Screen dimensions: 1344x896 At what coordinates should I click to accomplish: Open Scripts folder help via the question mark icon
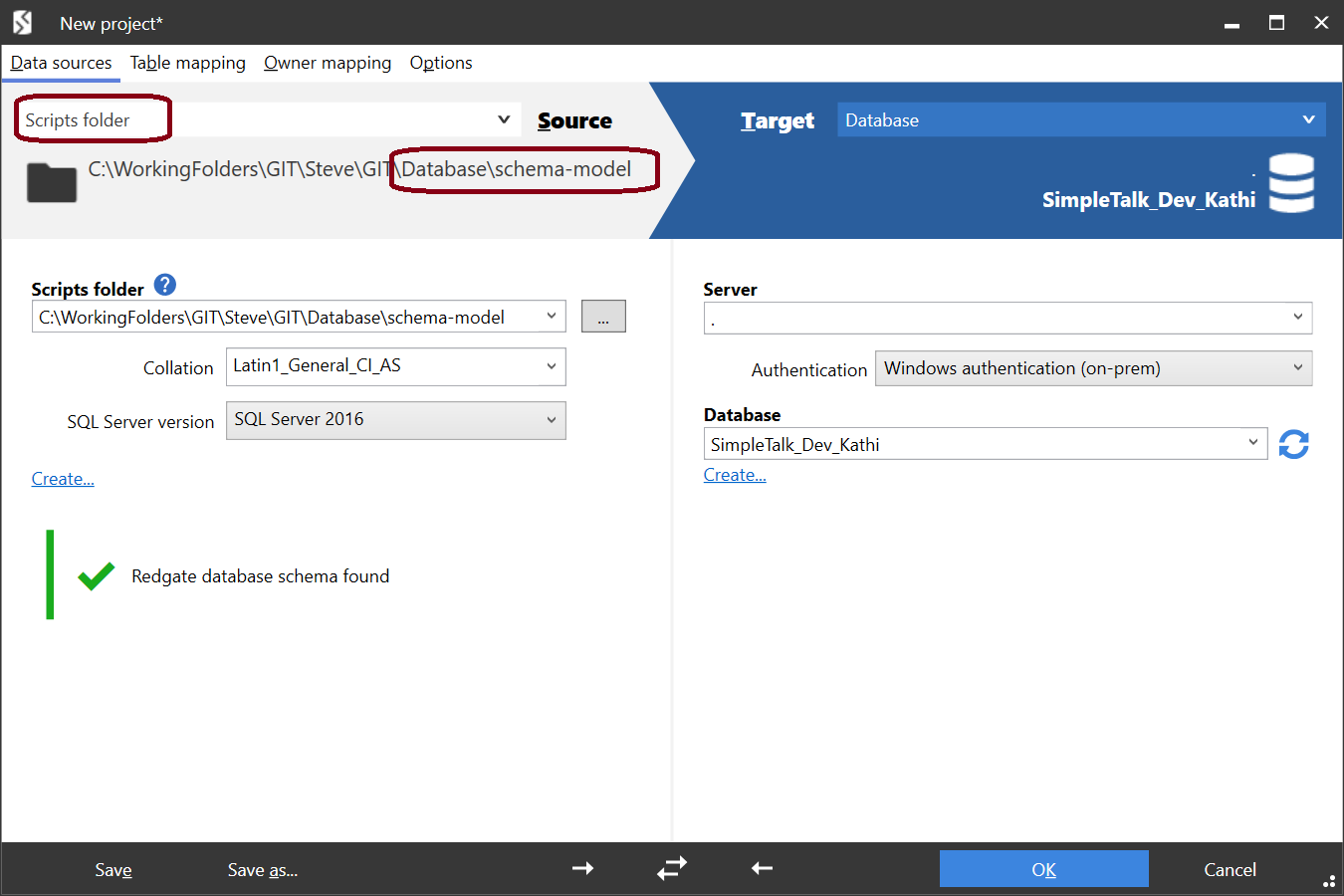tap(164, 285)
